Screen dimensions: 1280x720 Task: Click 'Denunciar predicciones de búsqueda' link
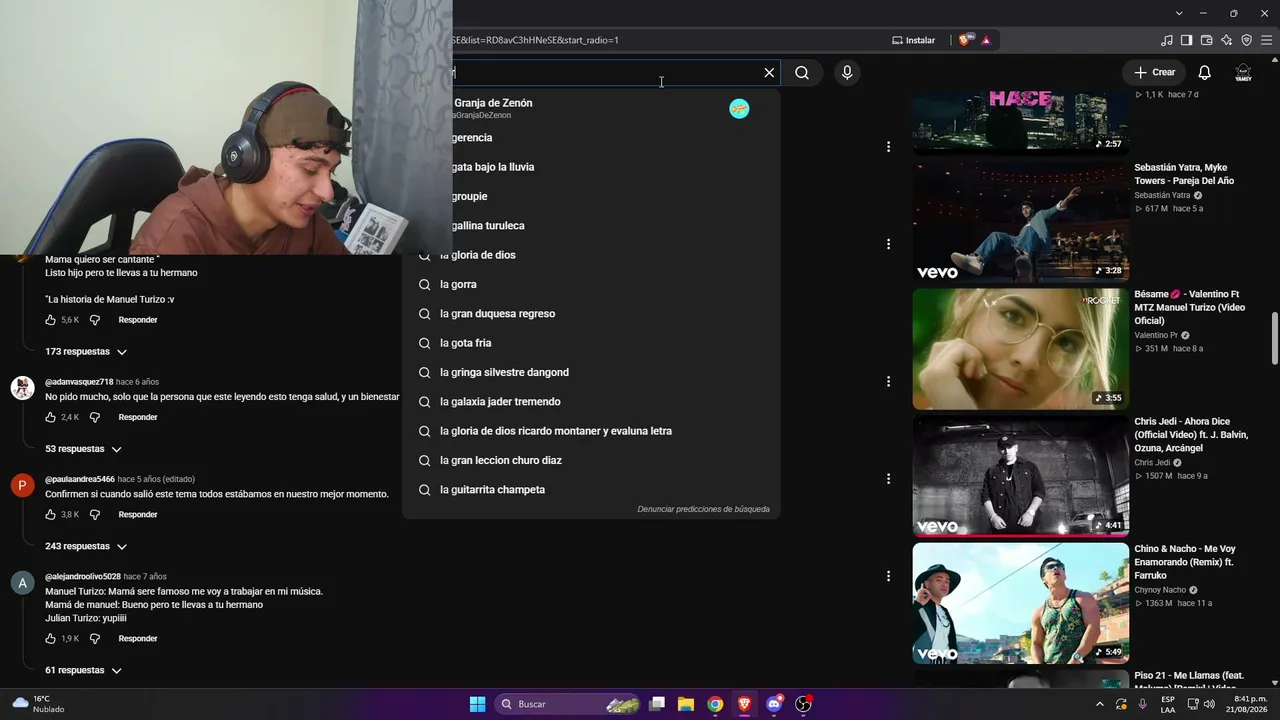coord(704,509)
